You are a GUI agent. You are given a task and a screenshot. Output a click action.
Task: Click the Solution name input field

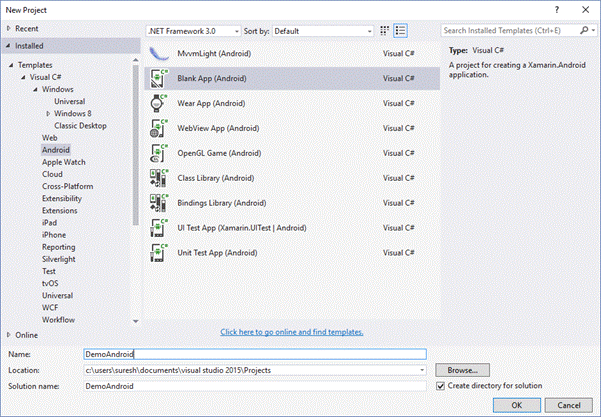(255, 386)
